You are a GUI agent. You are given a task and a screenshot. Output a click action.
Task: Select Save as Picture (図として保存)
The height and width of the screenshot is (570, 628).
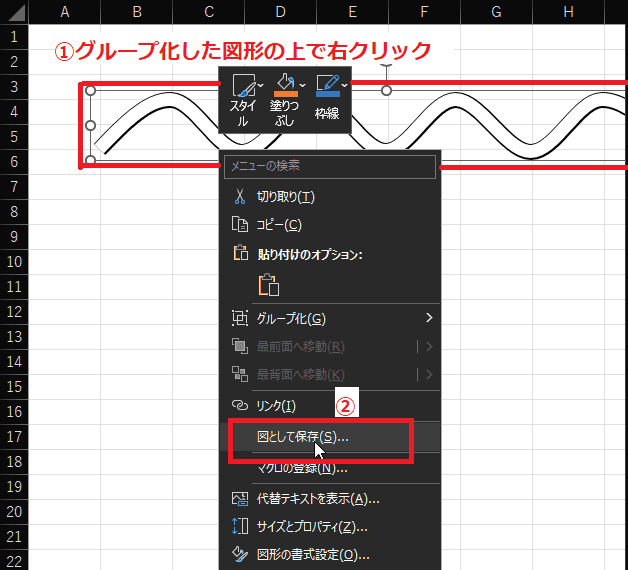(x=302, y=437)
